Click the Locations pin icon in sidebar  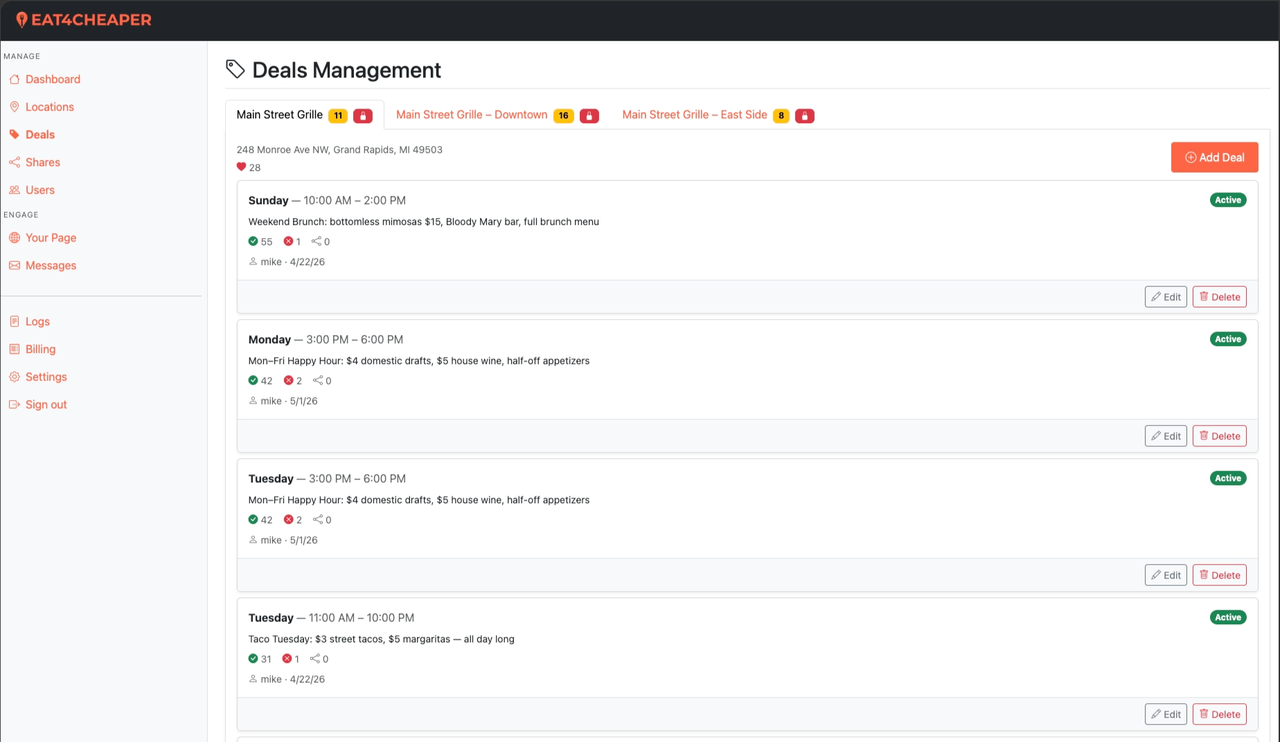tap(14, 107)
